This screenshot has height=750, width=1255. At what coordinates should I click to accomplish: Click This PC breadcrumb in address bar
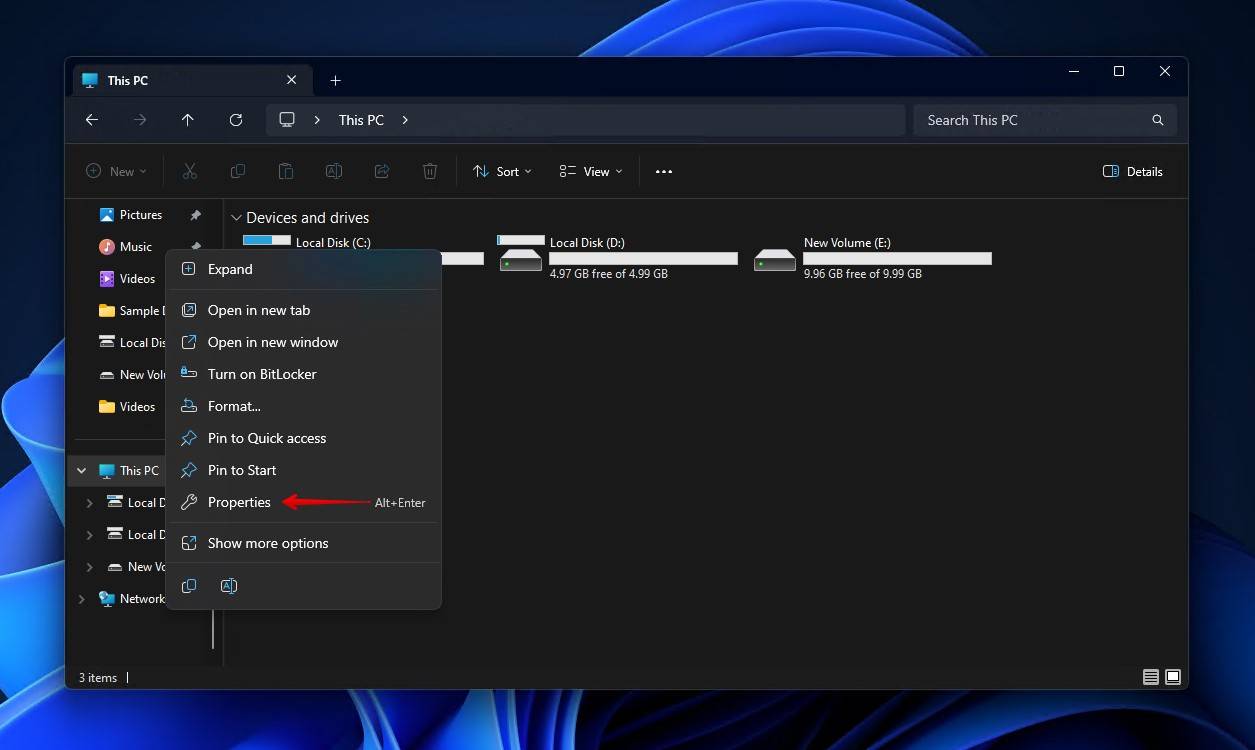361,120
